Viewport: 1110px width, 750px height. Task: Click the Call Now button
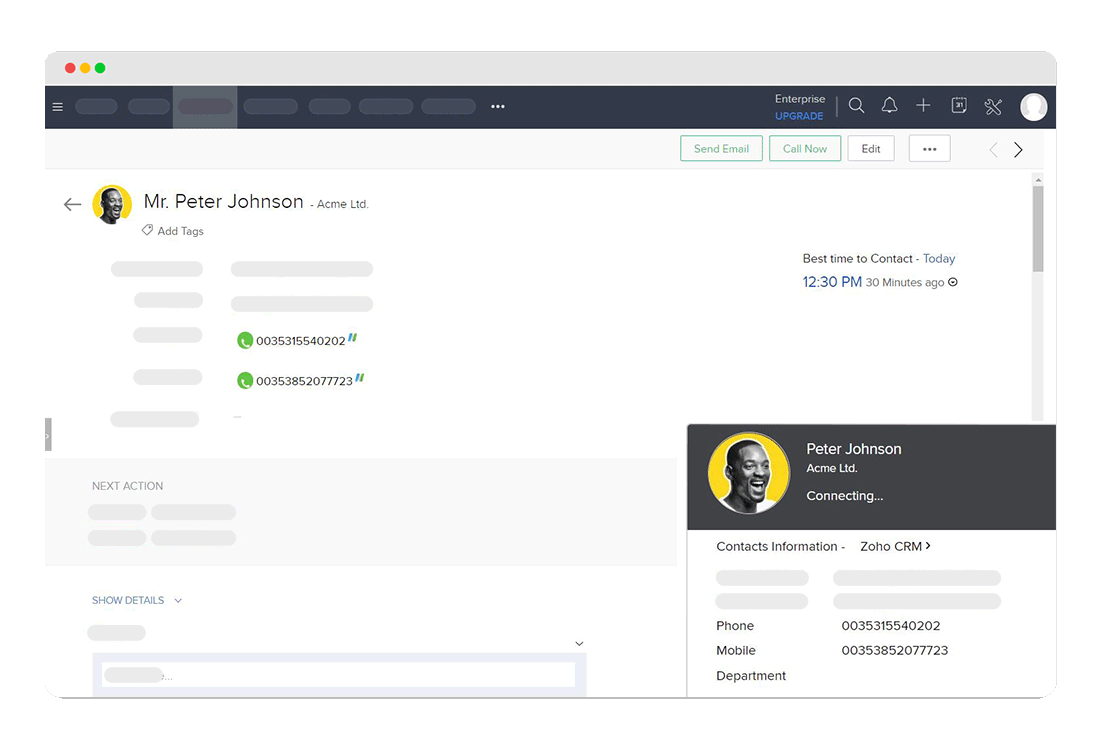pos(805,149)
